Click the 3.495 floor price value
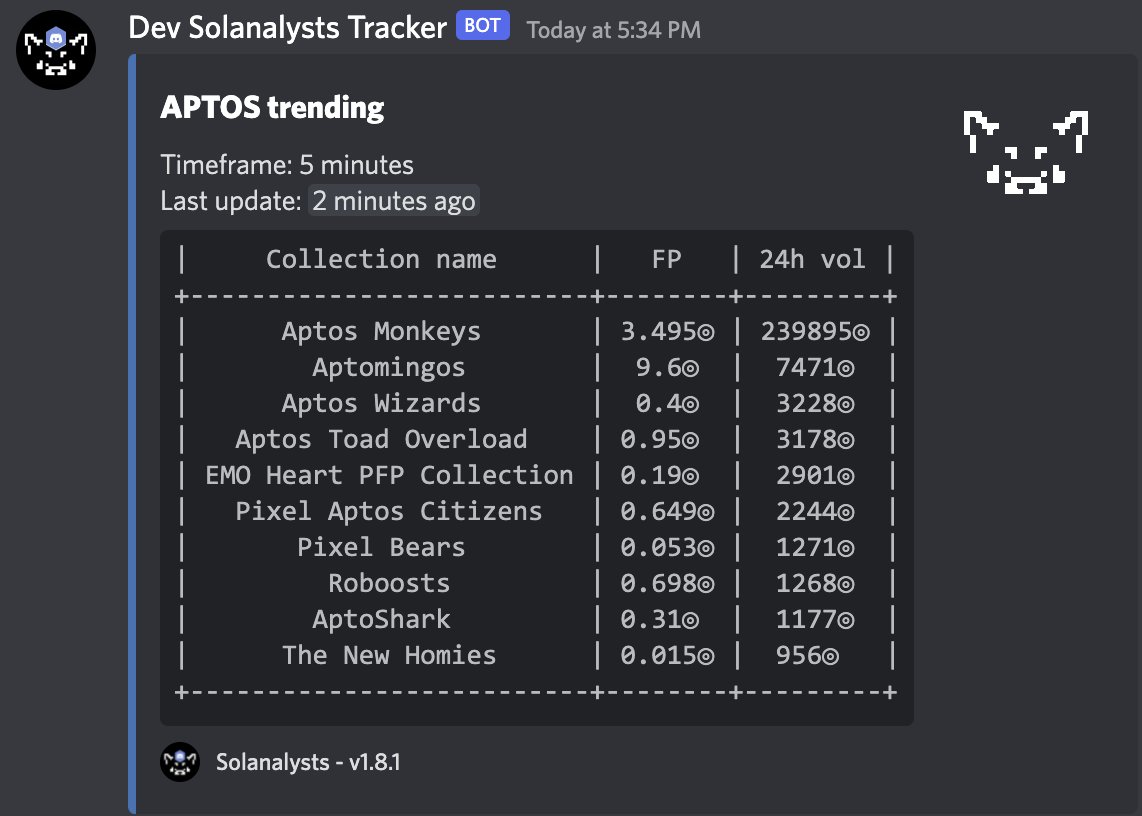 coord(667,332)
